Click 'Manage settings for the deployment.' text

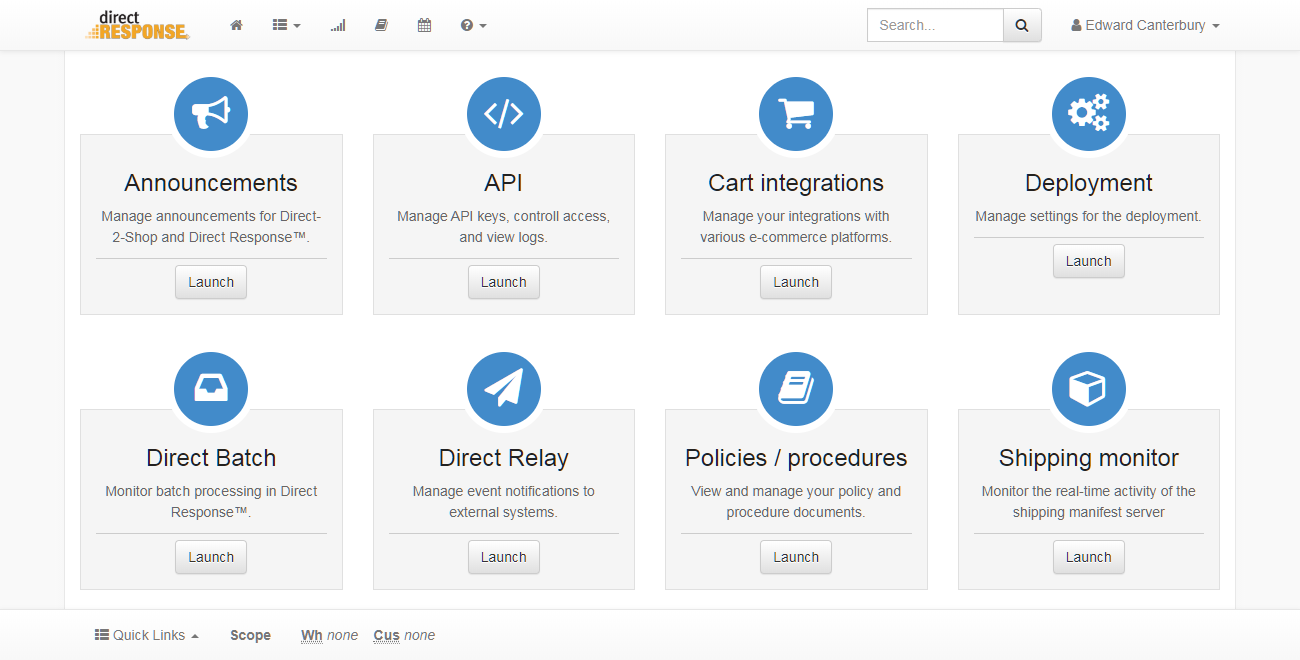(1089, 216)
